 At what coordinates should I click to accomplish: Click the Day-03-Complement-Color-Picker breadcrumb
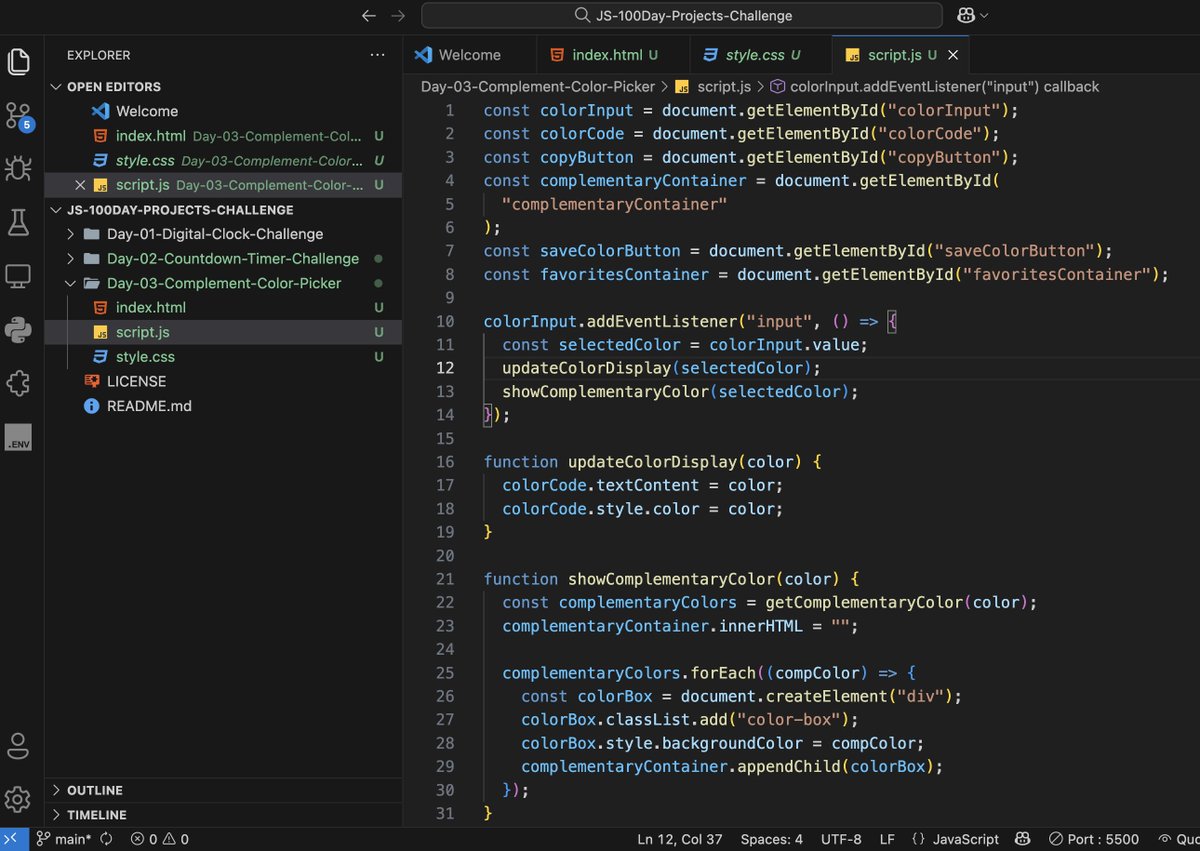pos(538,87)
